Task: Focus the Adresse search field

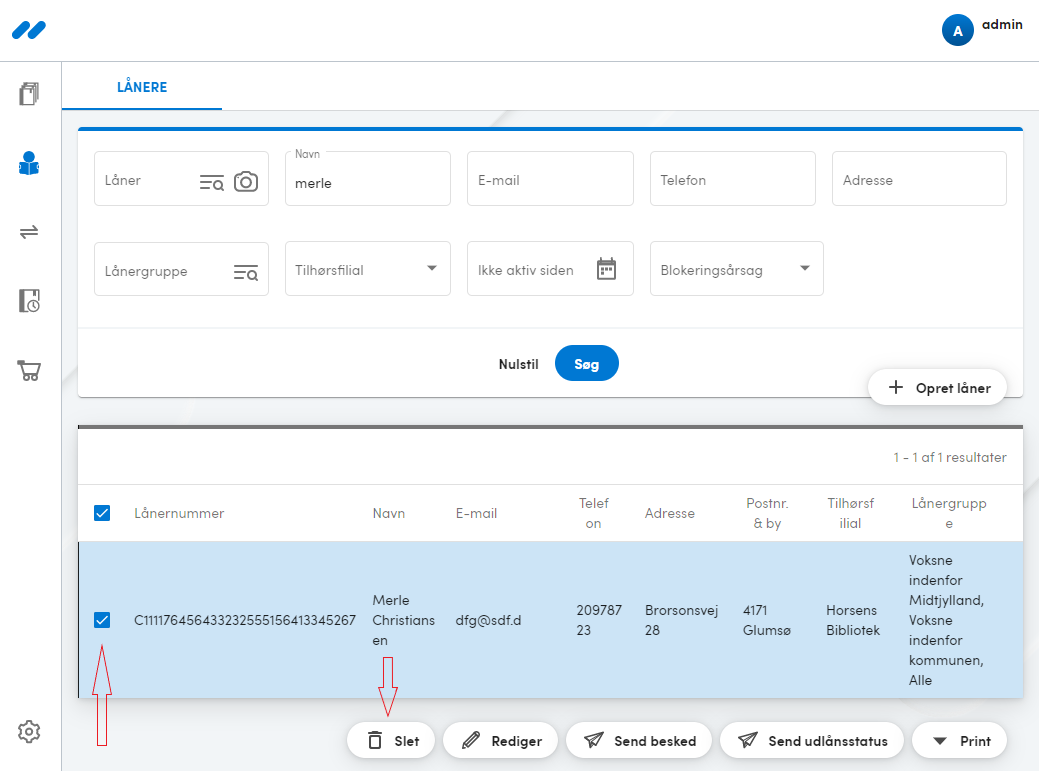Action: [x=919, y=179]
